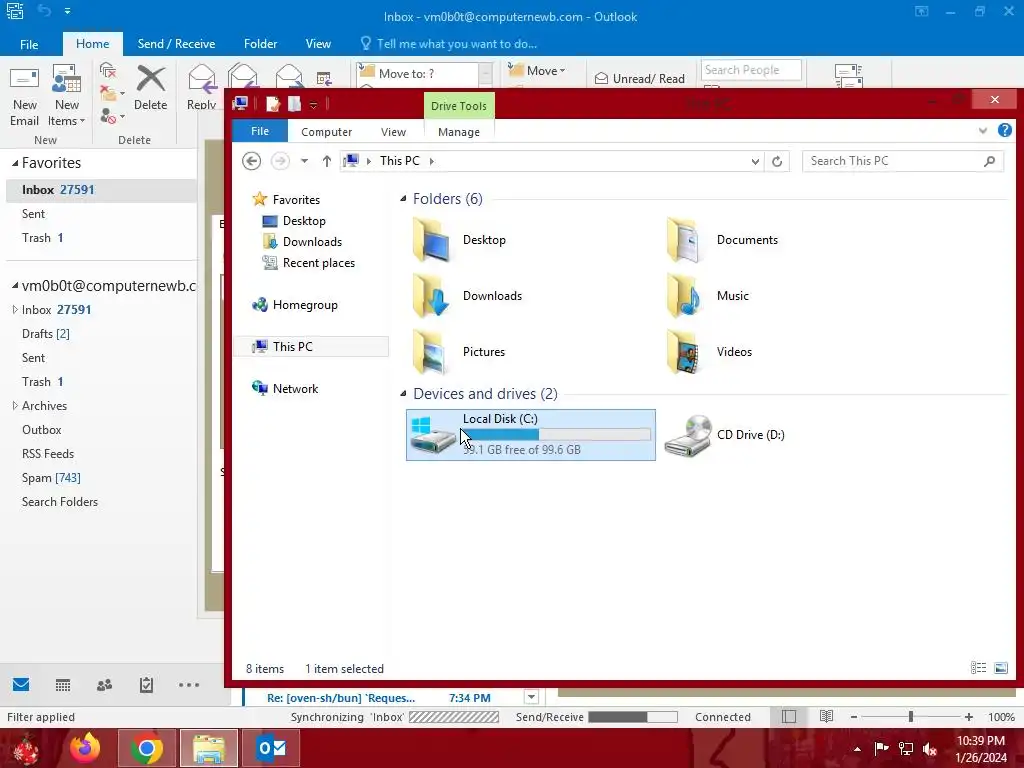Select the Music folder icon
This screenshot has height=768, width=1024.
[x=683, y=296]
